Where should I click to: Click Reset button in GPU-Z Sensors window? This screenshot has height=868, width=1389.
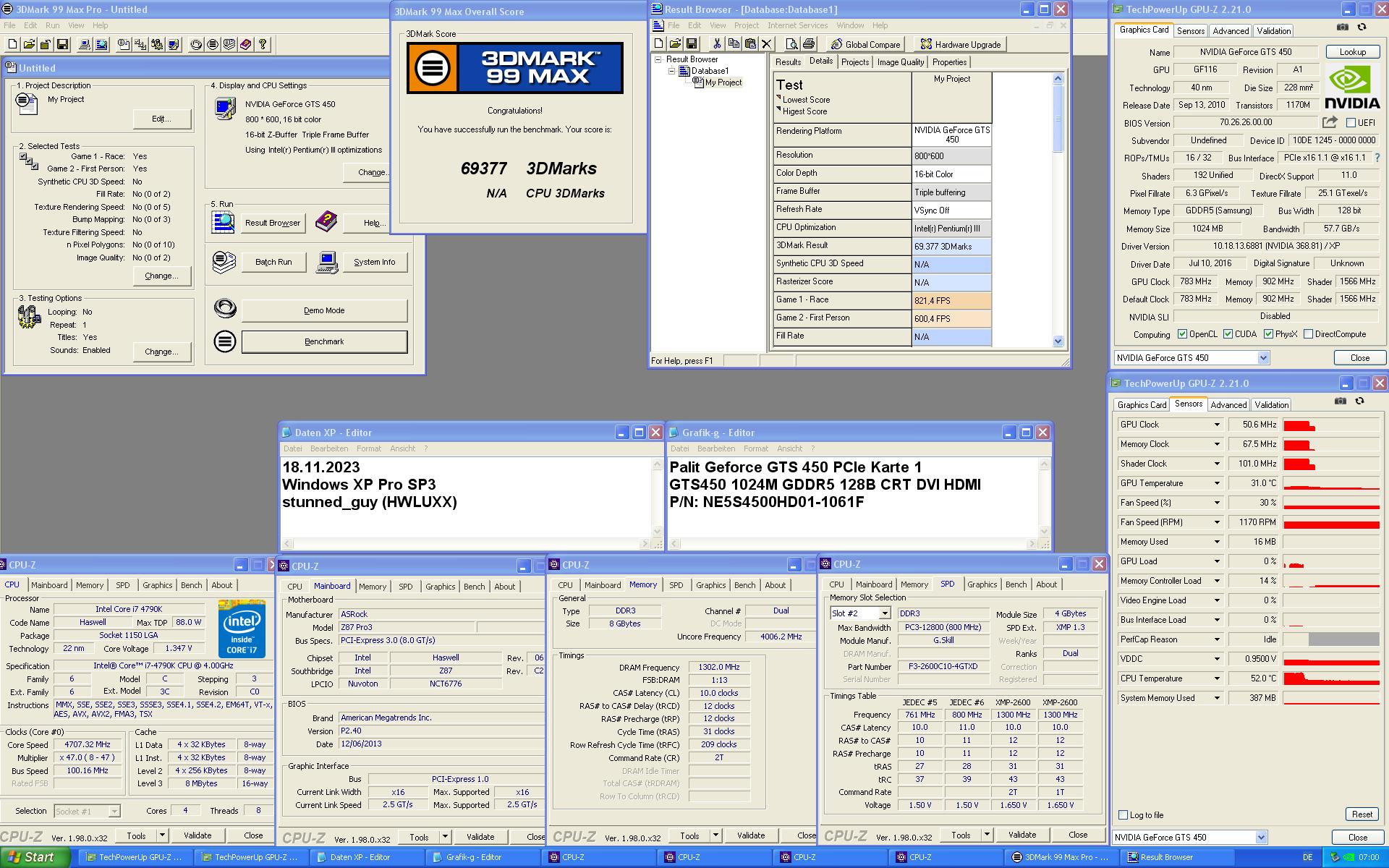coord(1362,814)
